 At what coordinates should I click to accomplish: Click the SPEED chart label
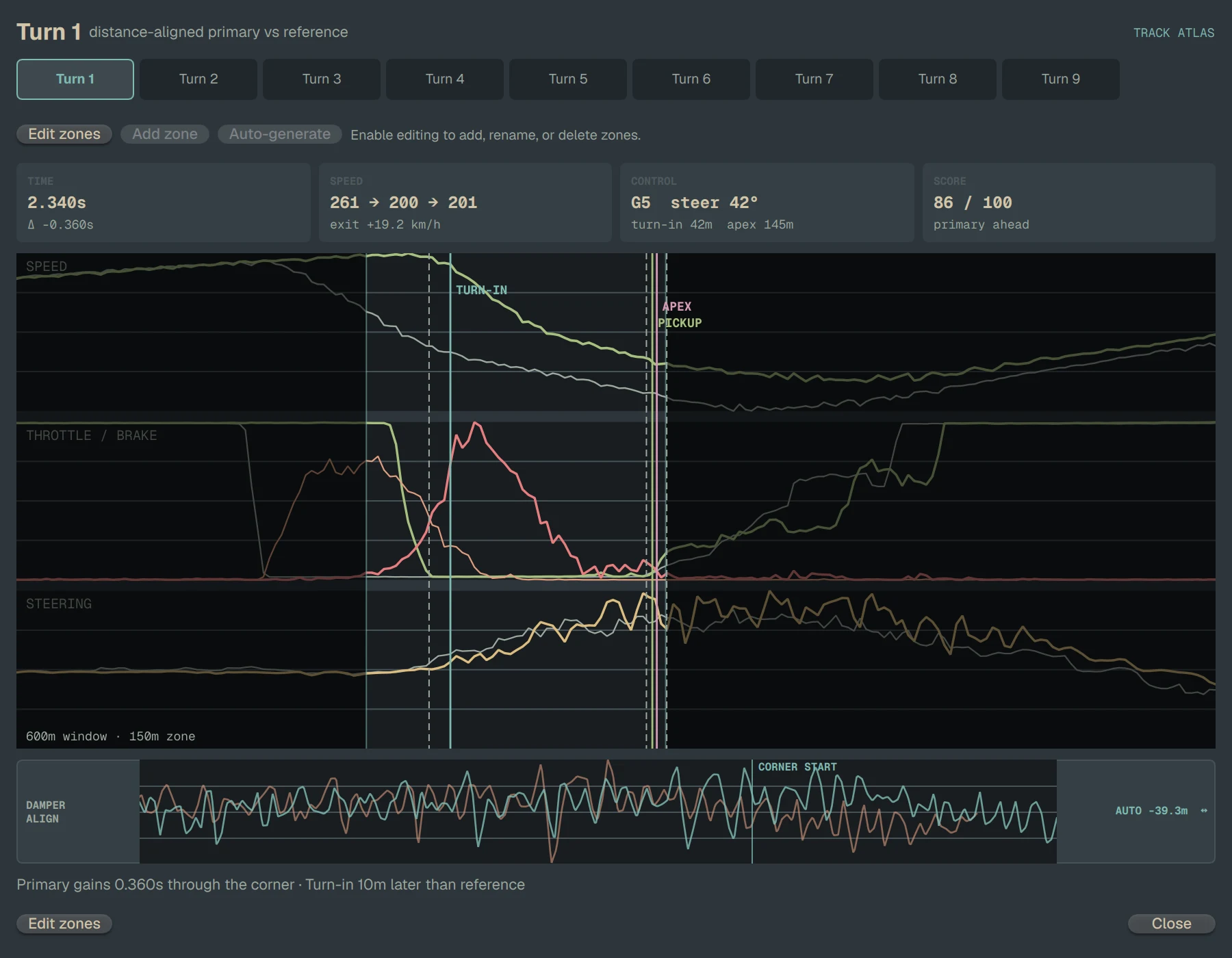pos(47,266)
